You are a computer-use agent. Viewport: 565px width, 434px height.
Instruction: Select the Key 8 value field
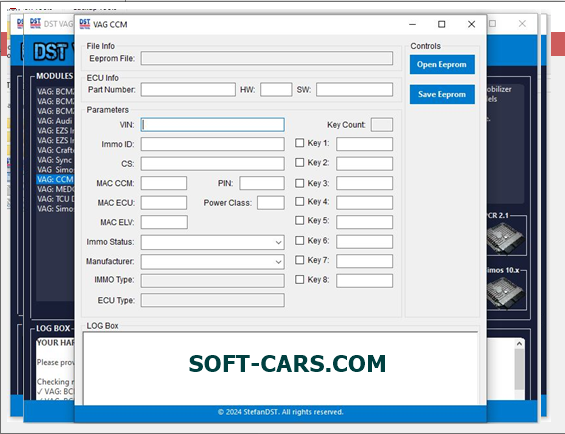pos(365,280)
